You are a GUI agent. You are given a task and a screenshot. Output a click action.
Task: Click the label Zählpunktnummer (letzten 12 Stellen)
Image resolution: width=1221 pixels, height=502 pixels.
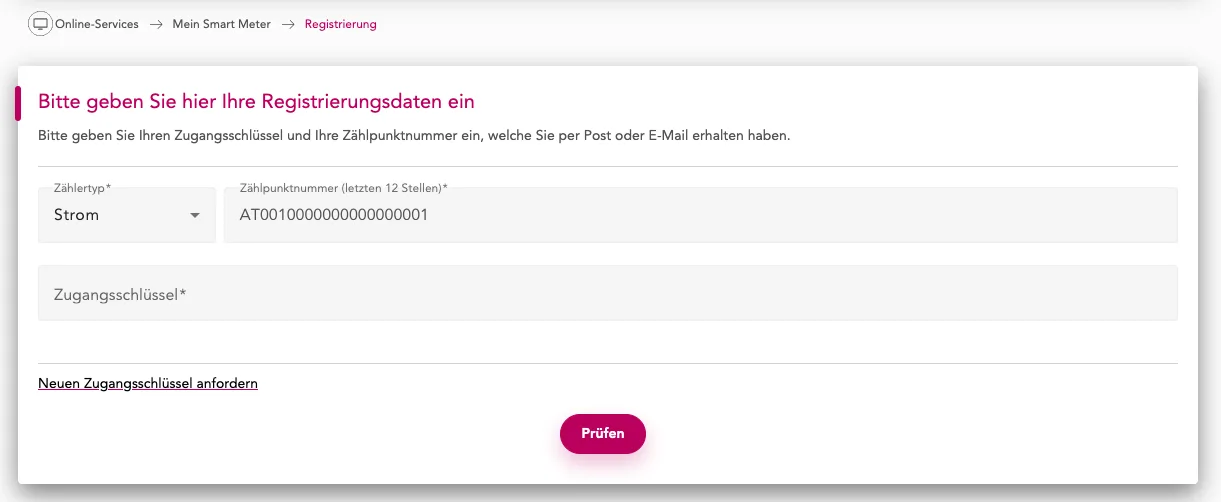coord(343,188)
